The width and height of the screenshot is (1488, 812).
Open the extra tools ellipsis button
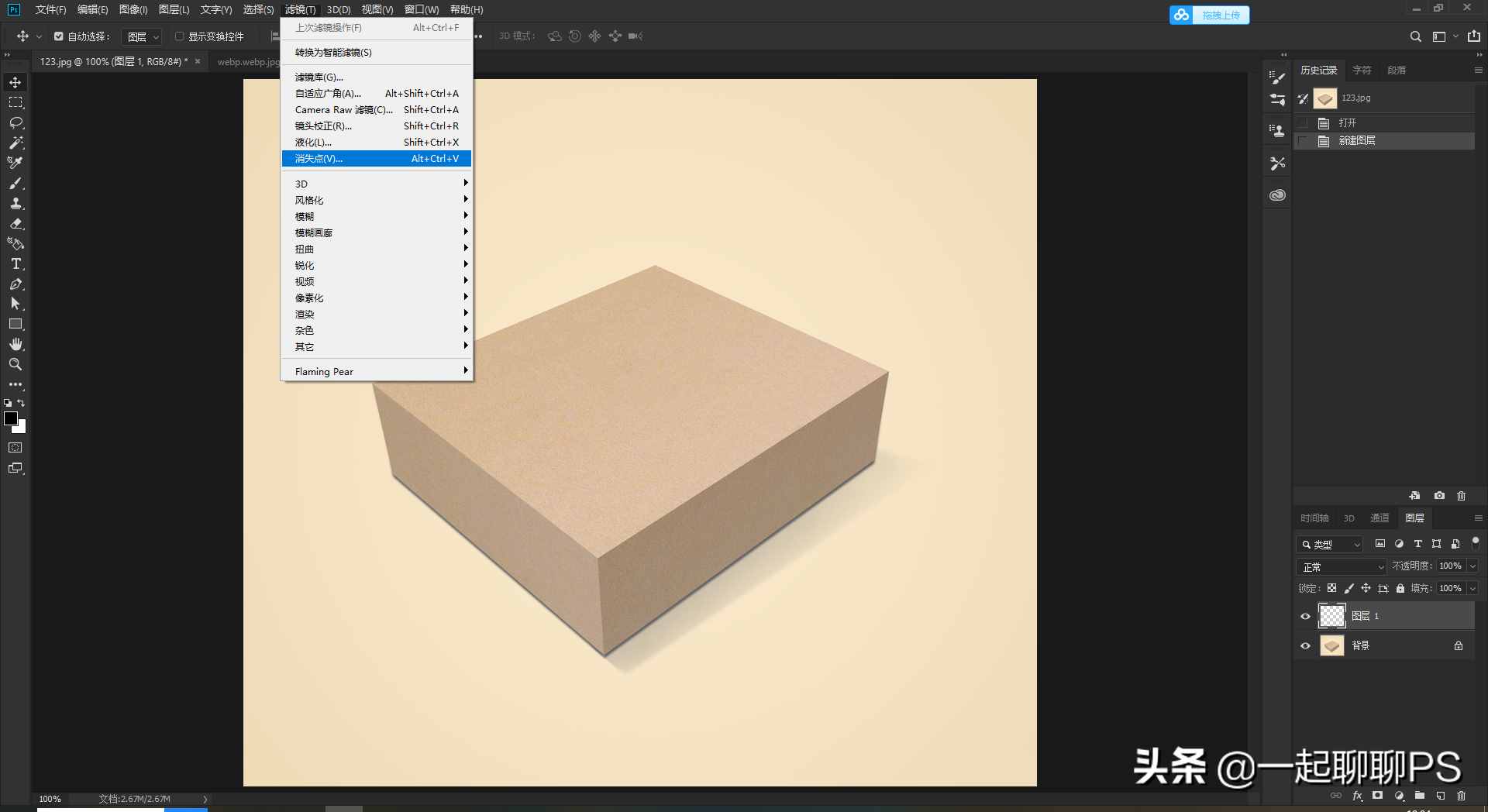(x=15, y=384)
